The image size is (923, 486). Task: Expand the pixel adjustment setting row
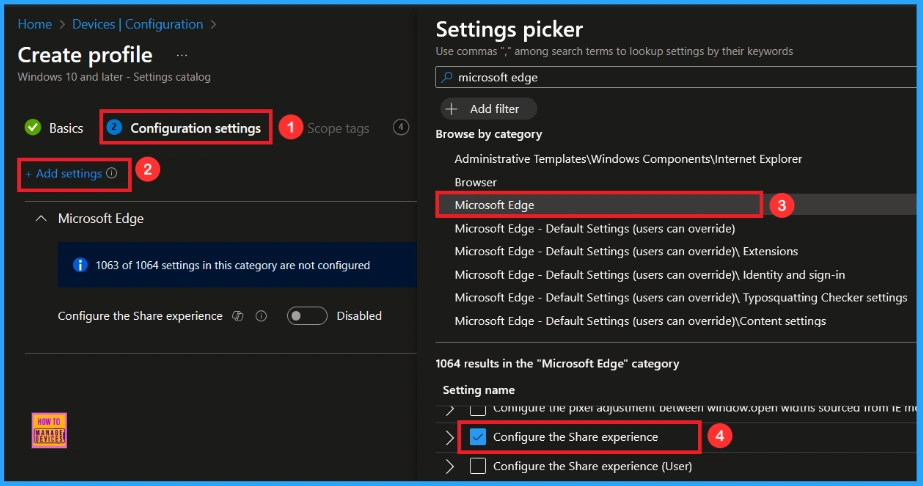pyautogui.click(x=450, y=409)
